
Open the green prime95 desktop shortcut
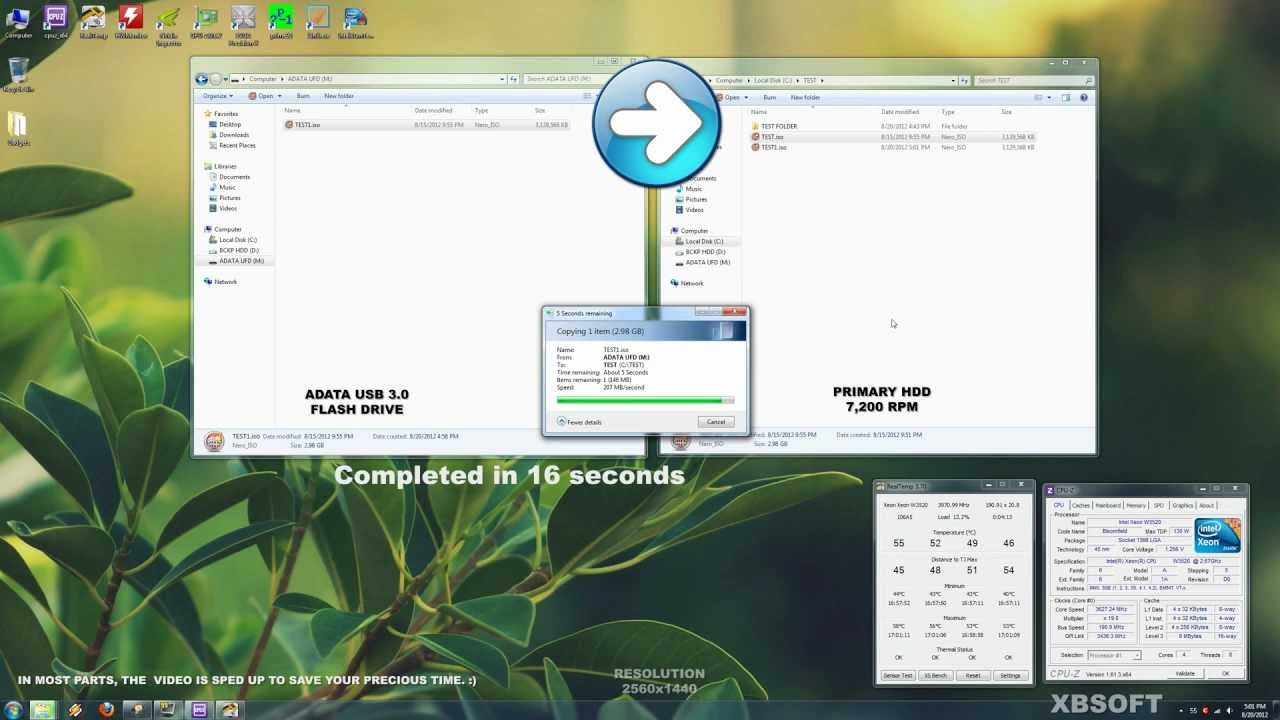(281, 20)
